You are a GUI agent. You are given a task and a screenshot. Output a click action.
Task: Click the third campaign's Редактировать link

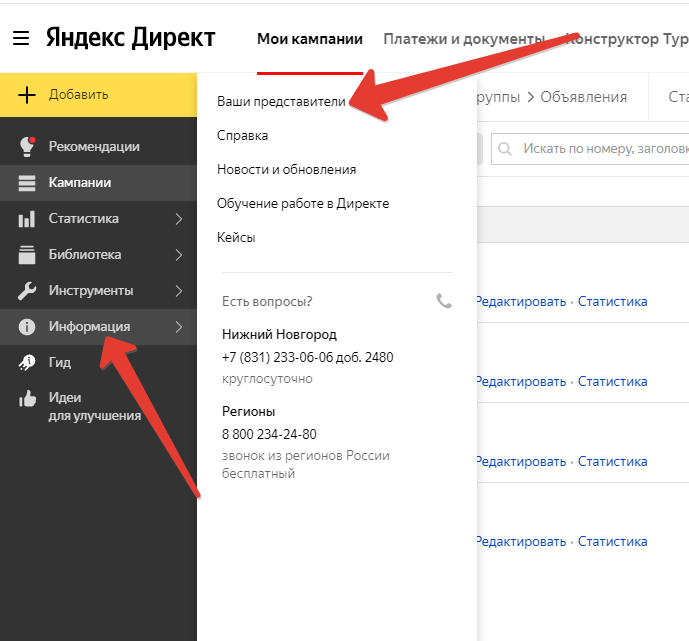coord(521,462)
